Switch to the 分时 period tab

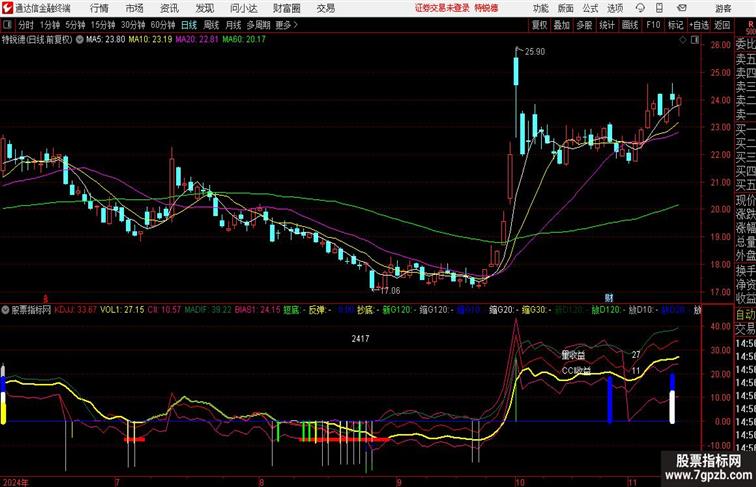[x=26, y=25]
